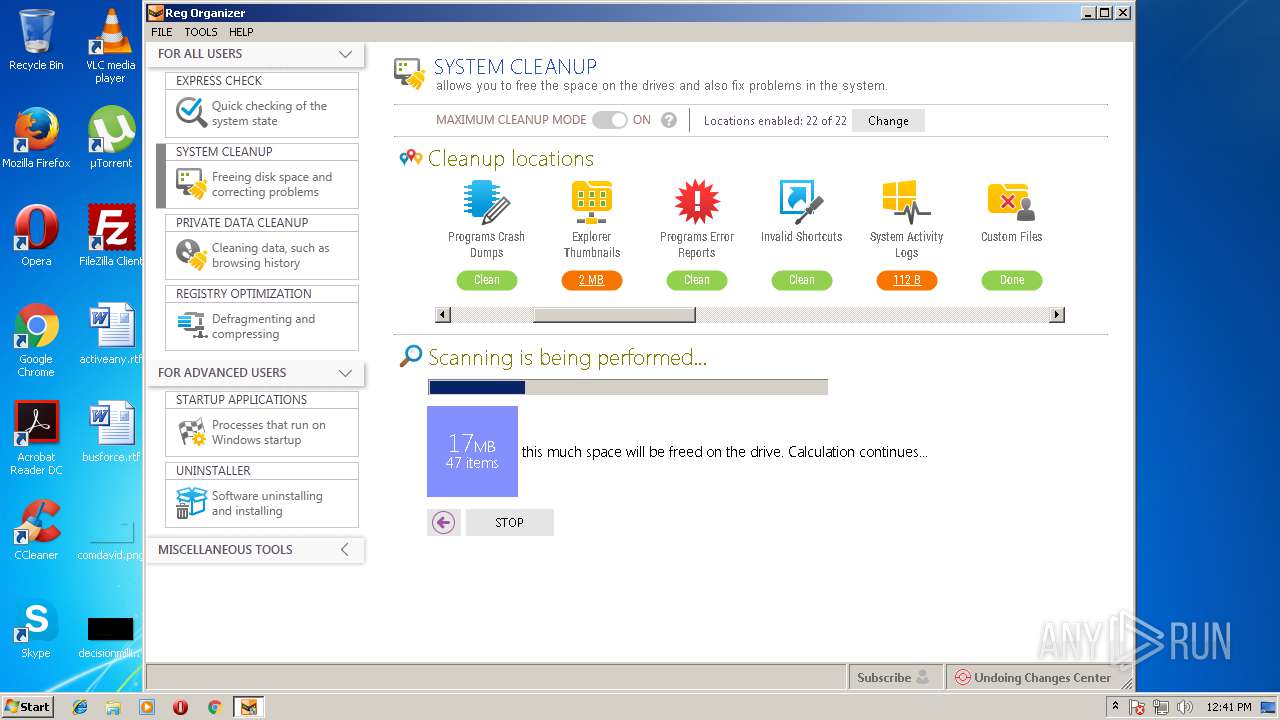1280x720 pixels.
Task: Open Private Data Cleanup sidebar icon
Action: pyautogui.click(x=191, y=255)
